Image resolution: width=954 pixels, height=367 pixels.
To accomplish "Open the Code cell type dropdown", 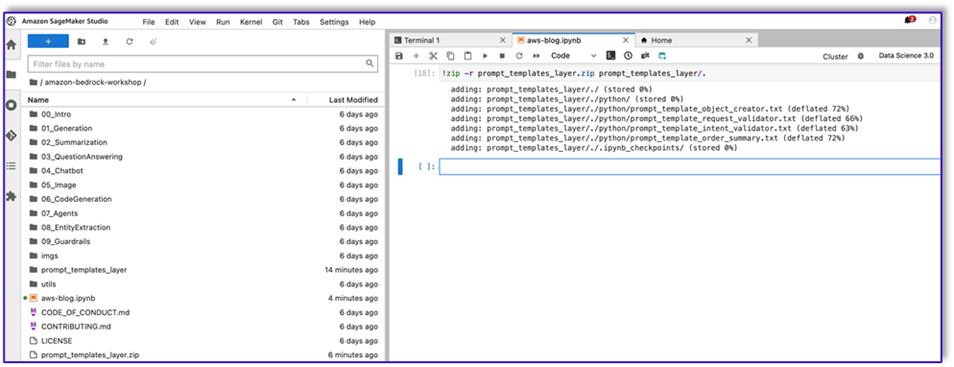I will tap(573, 56).
